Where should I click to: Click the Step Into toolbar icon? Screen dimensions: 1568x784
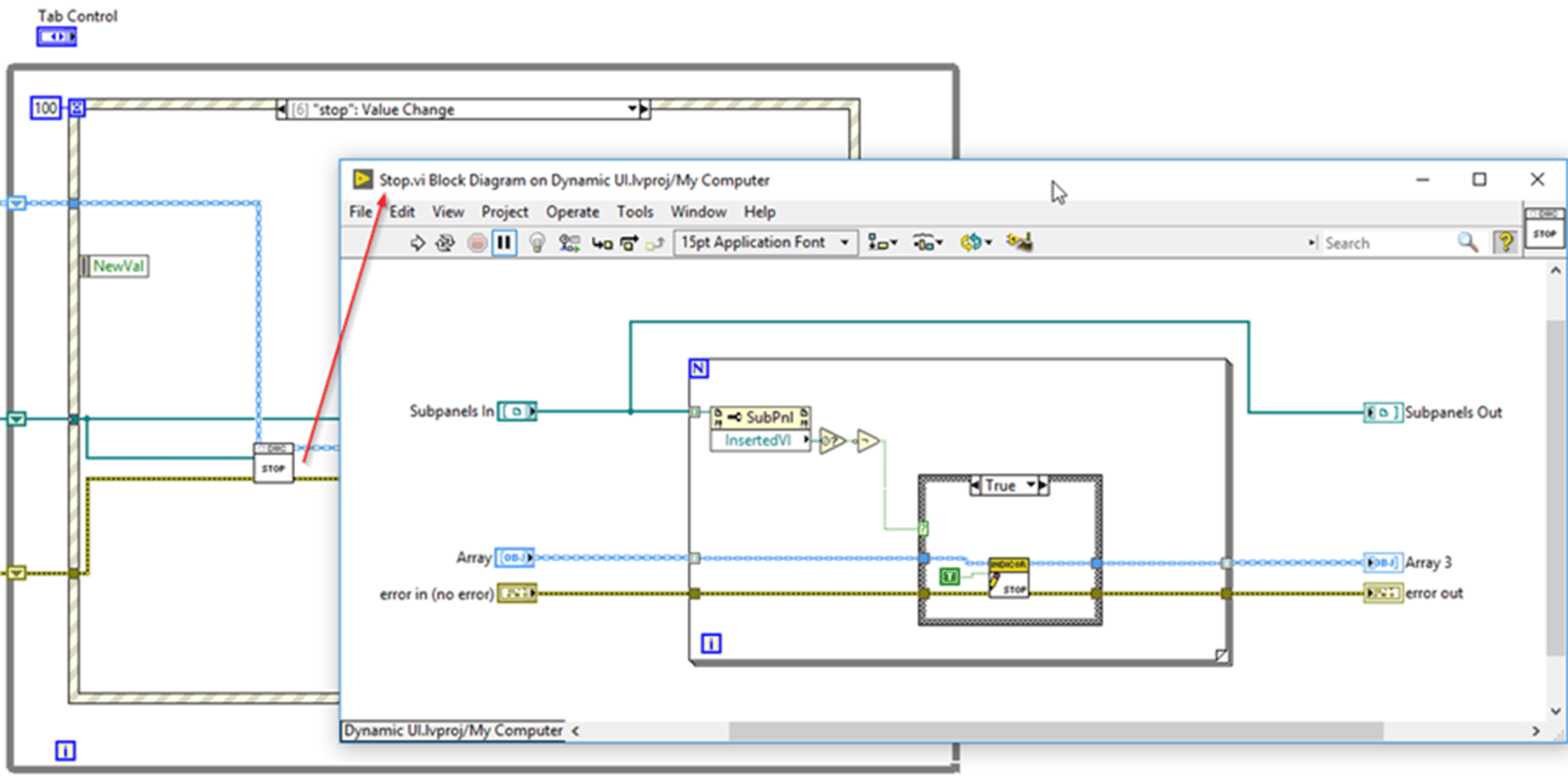point(602,242)
